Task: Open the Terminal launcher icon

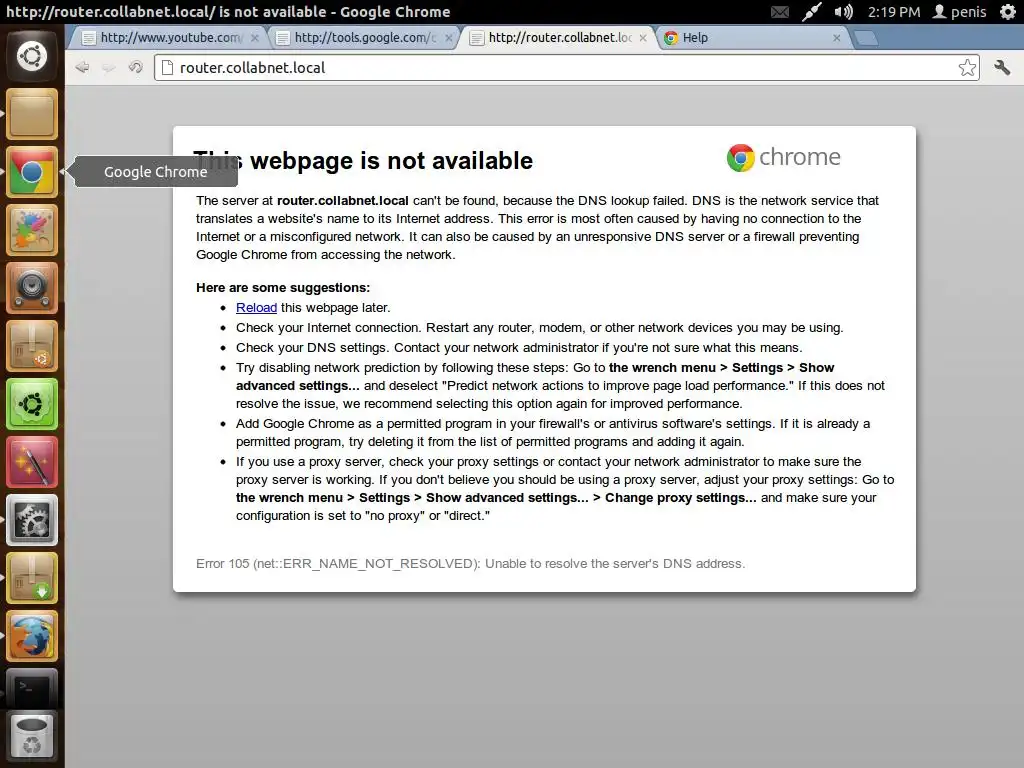Action: 32,688
